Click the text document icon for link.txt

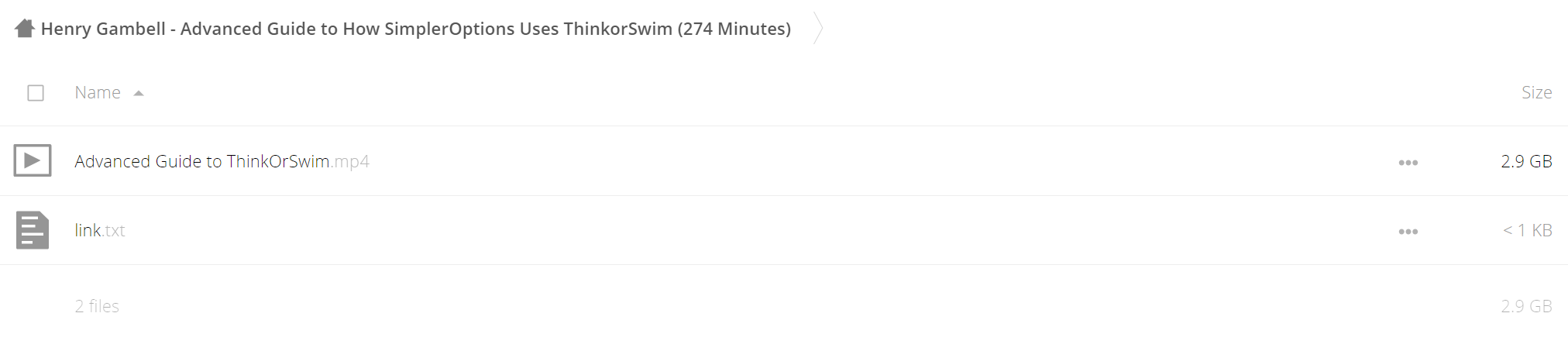pos(33,230)
